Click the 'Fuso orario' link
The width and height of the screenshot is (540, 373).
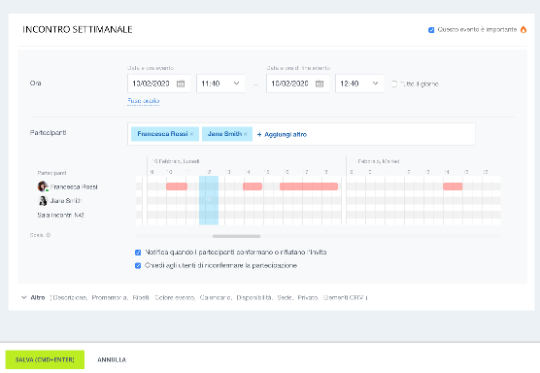(143, 101)
